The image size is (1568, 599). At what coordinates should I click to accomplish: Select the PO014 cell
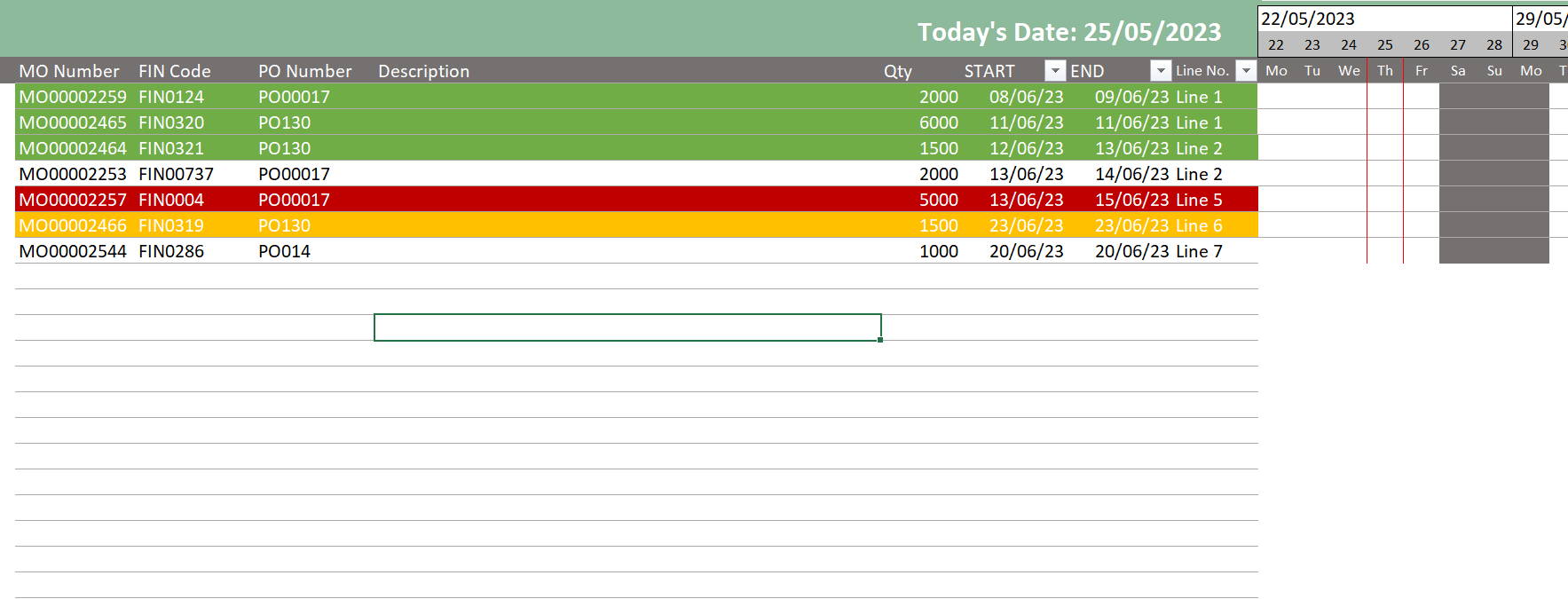tap(284, 251)
